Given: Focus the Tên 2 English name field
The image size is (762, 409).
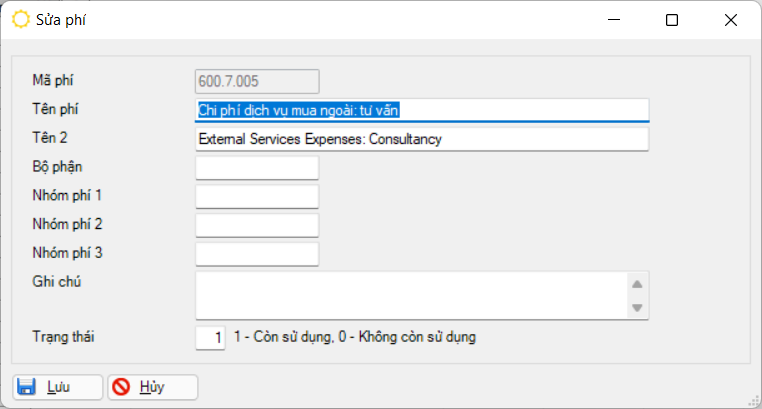Looking at the screenshot, I should [x=422, y=139].
